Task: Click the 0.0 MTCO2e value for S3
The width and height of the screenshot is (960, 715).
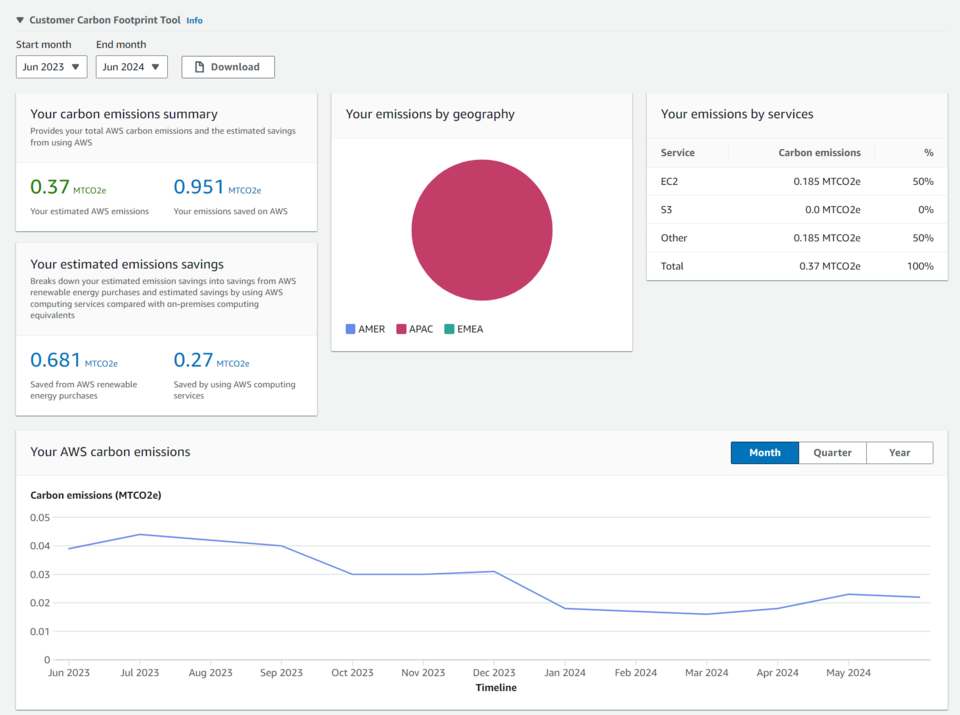Action: [x=833, y=209]
